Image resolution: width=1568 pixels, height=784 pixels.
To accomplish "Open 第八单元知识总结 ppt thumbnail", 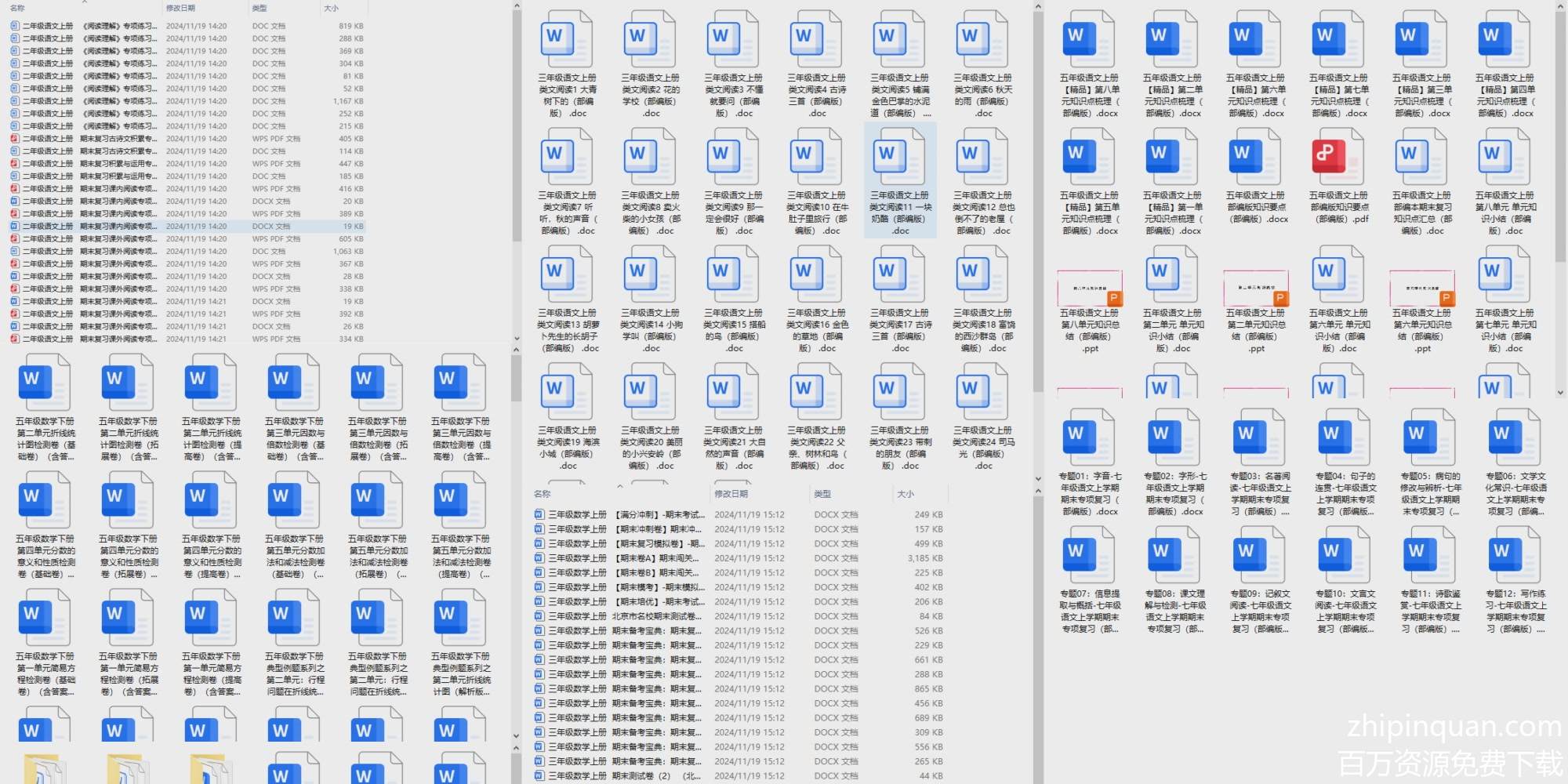I will 1089,288.
